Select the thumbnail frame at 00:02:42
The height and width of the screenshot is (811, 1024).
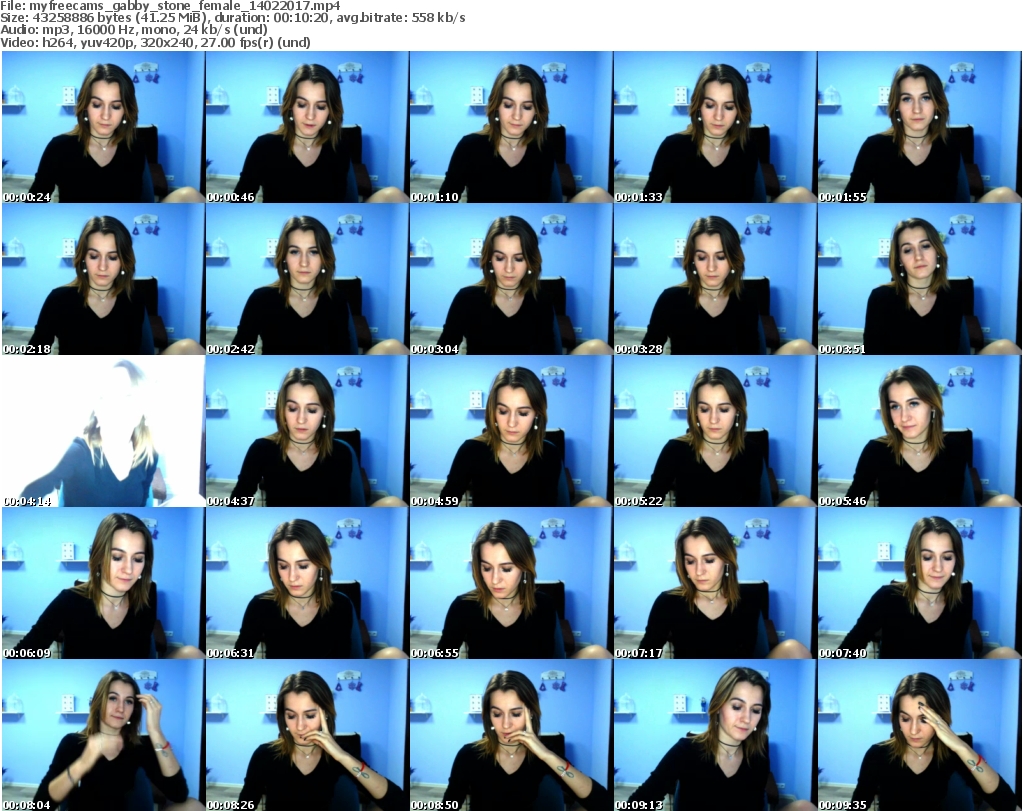click(x=308, y=279)
